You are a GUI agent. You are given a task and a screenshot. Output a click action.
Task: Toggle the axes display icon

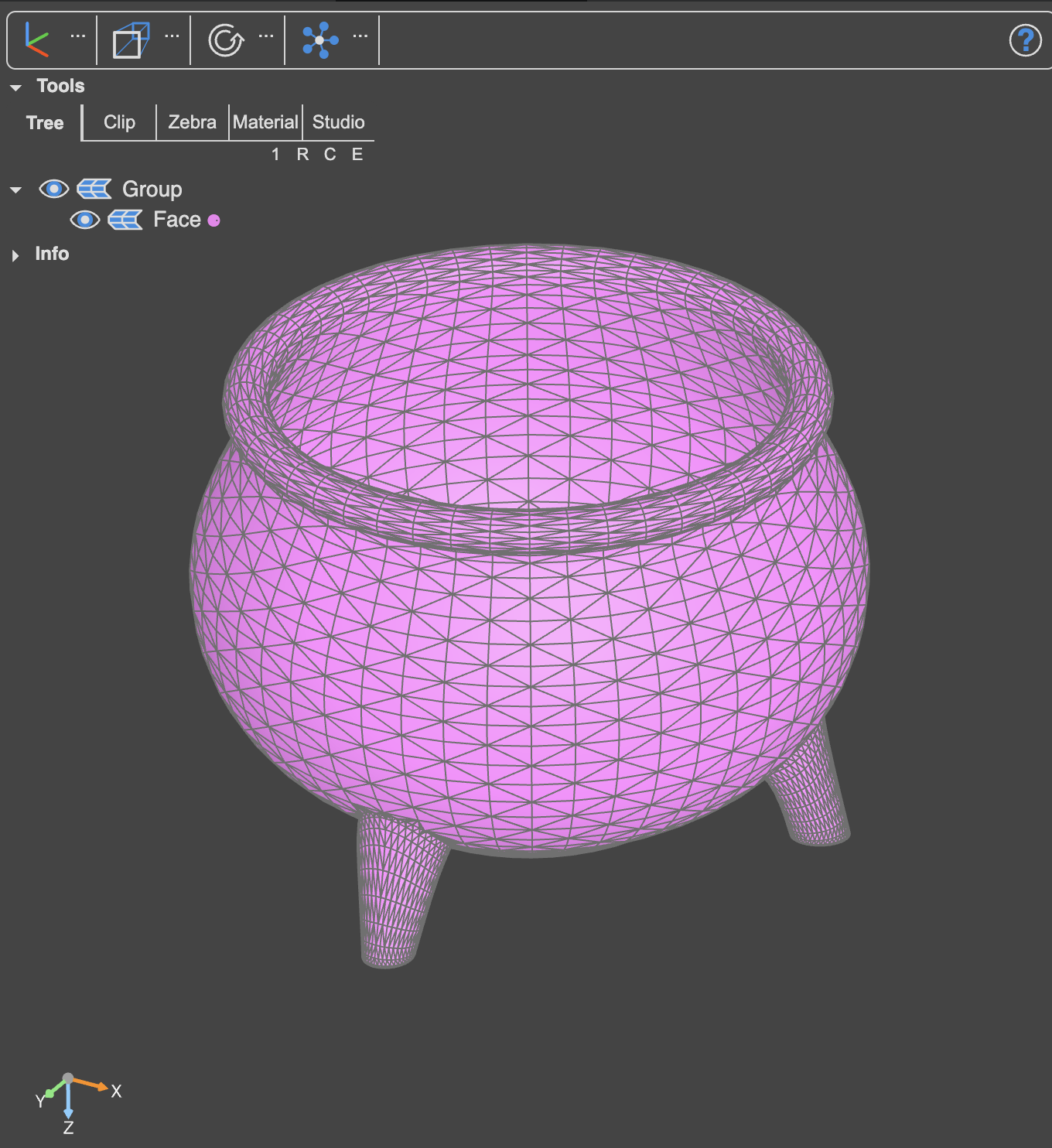[x=36, y=39]
